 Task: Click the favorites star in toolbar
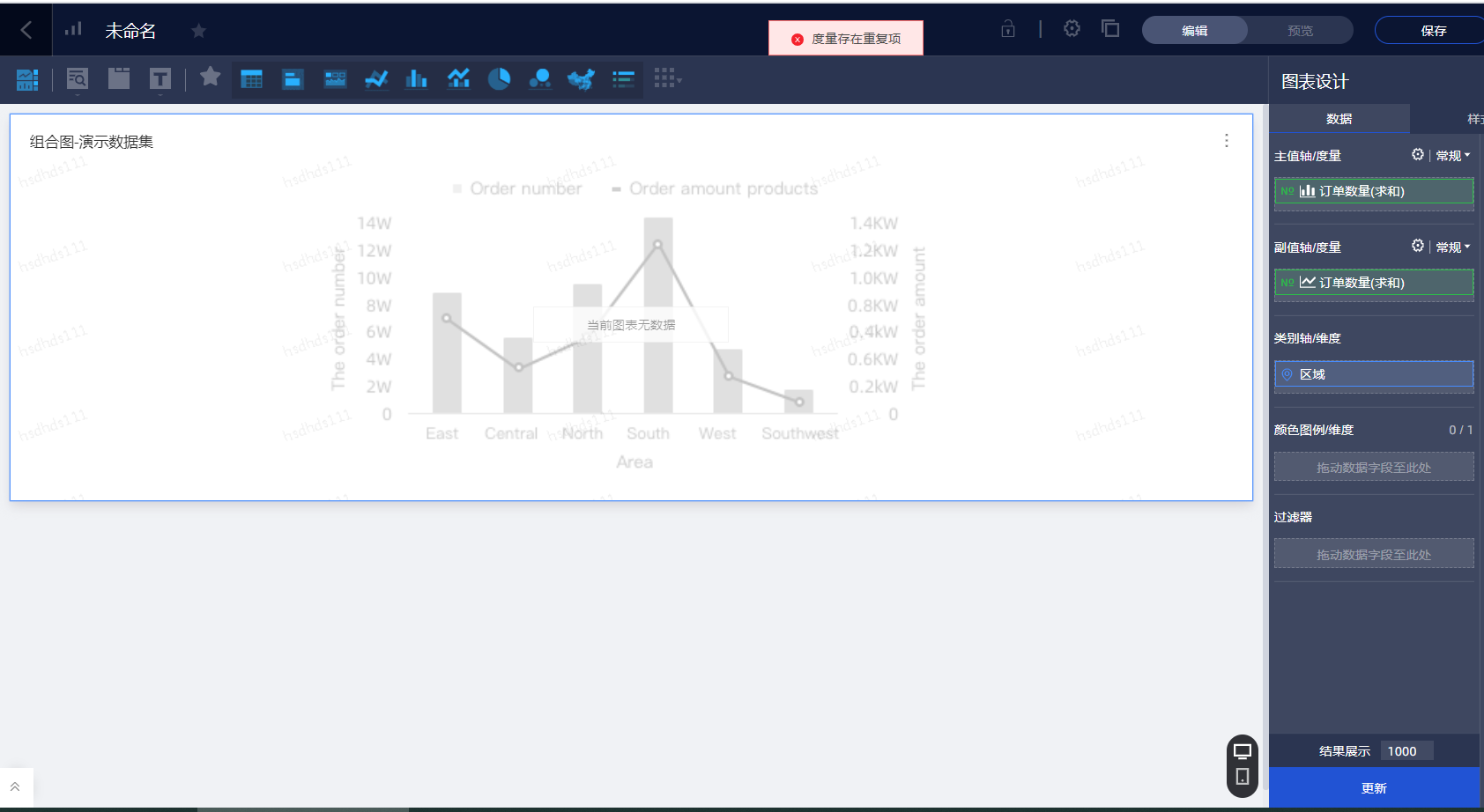point(210,78)
